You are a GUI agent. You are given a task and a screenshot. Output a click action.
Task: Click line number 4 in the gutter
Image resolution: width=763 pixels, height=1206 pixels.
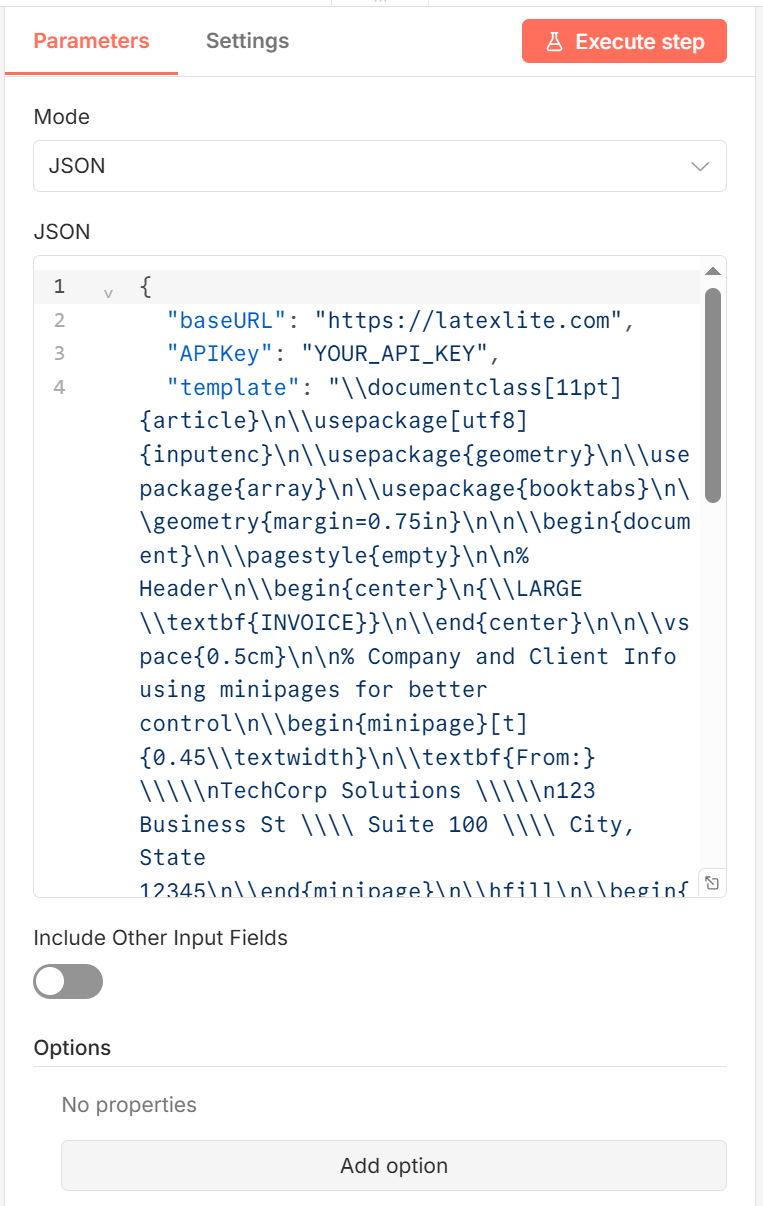(59, 387)
